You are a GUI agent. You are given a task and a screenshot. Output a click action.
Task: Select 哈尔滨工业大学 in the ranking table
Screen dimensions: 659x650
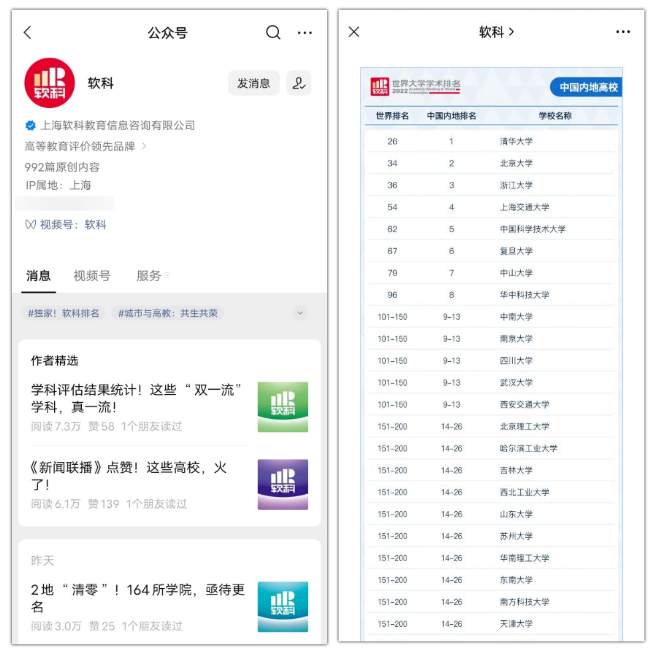[x=529, y=448]
